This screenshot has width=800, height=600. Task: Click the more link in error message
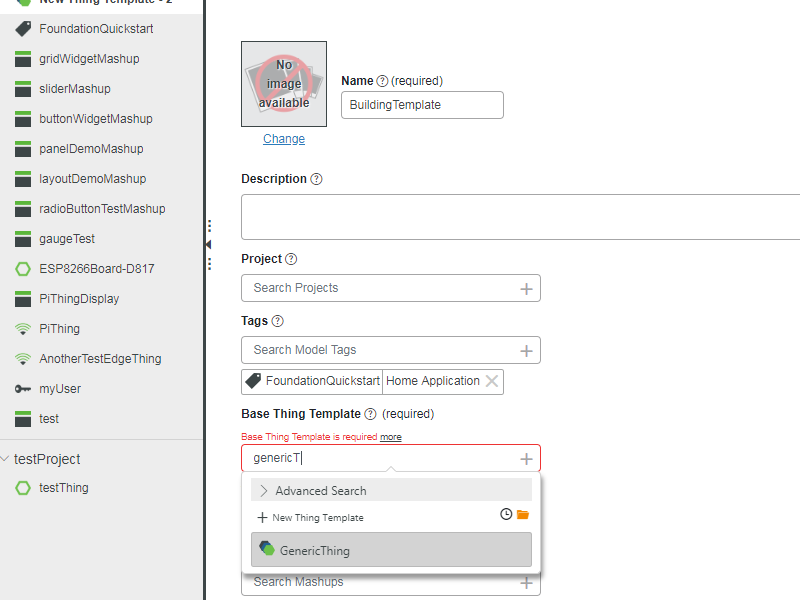click(x=390, y=436)
